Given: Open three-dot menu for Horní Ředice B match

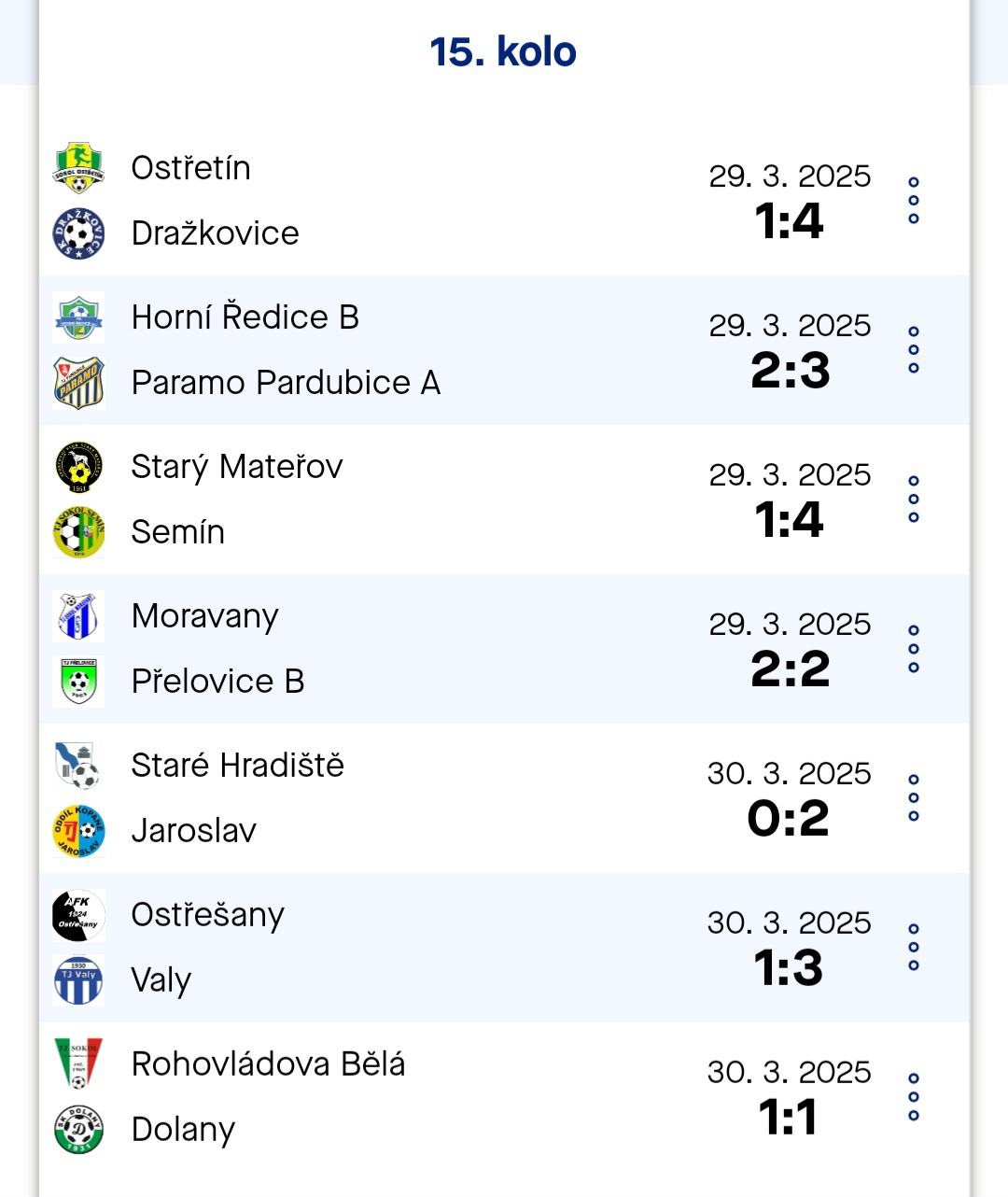Looking at the screenshot, I should [914, 349].
